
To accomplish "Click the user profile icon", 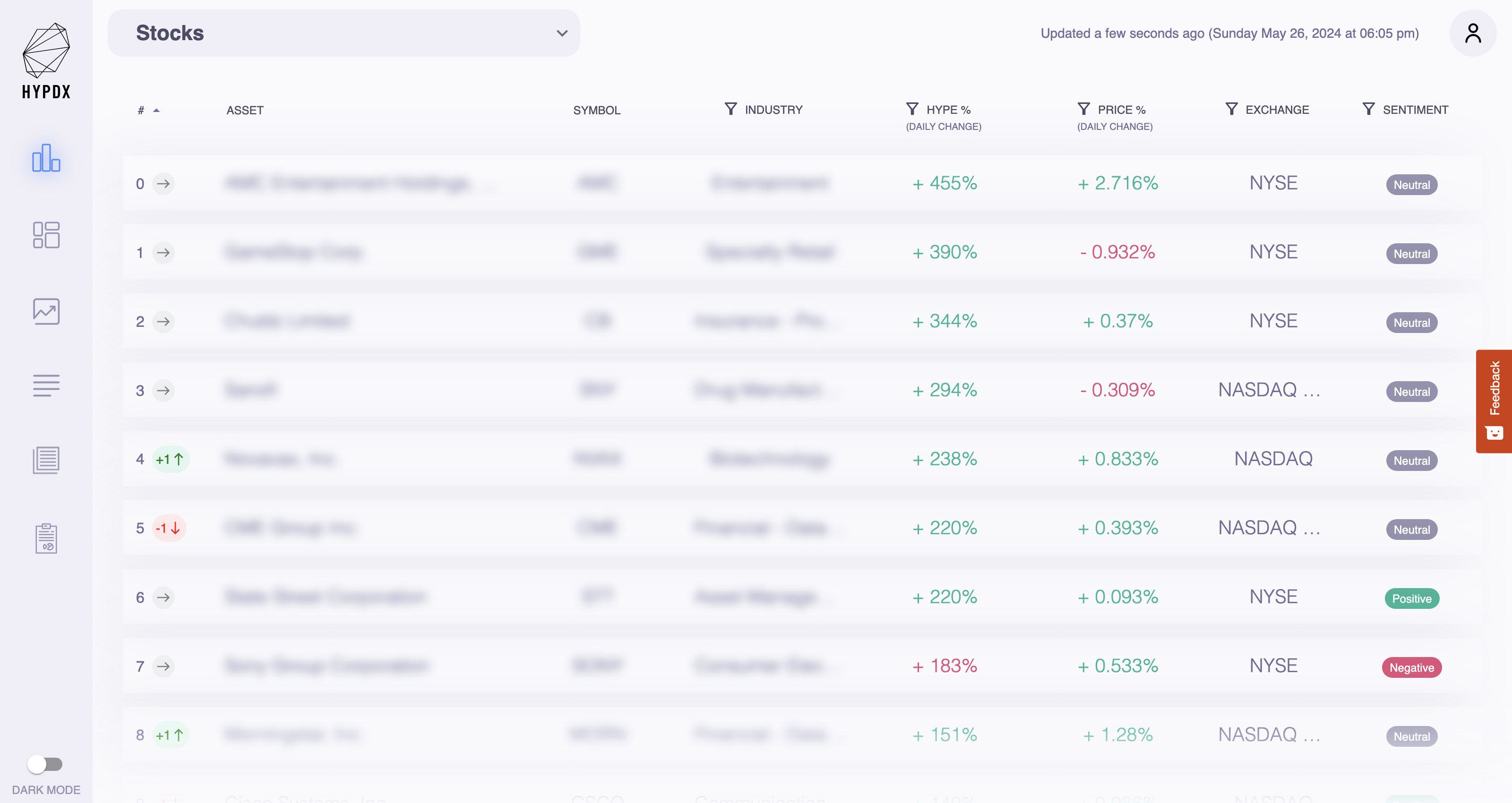I will coord(1473,33).
